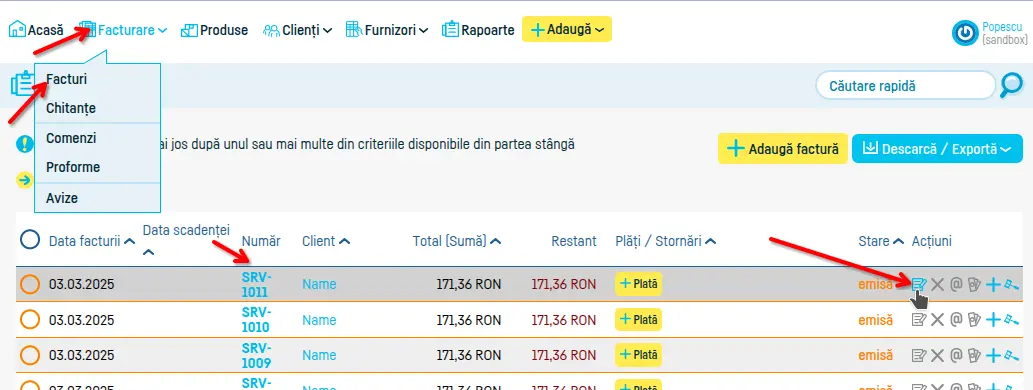Edit invoice SRV-1009 with the pencil icon
Image resolution: width=1033 pixels, height=390 pixels.
pos(919,356)
